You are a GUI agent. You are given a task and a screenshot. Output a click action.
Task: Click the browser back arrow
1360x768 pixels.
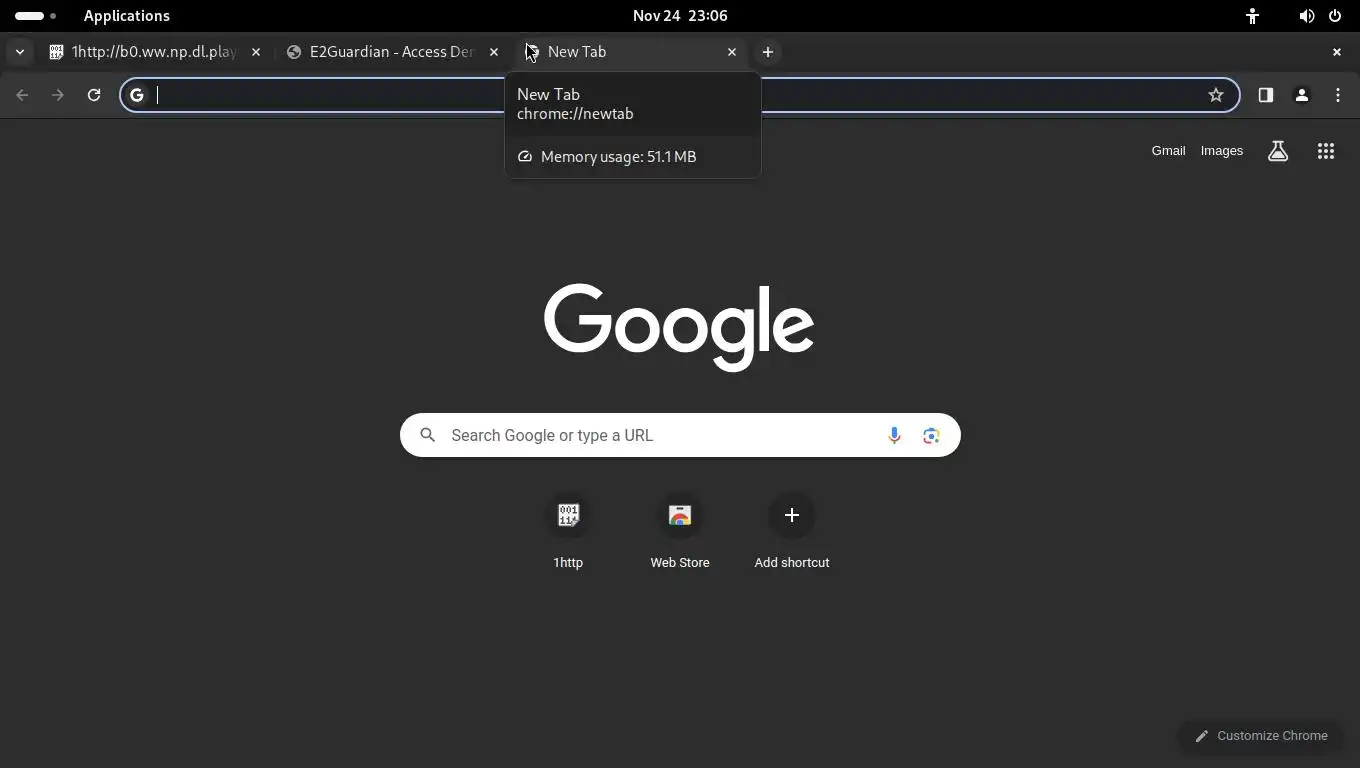click(22, 95)
